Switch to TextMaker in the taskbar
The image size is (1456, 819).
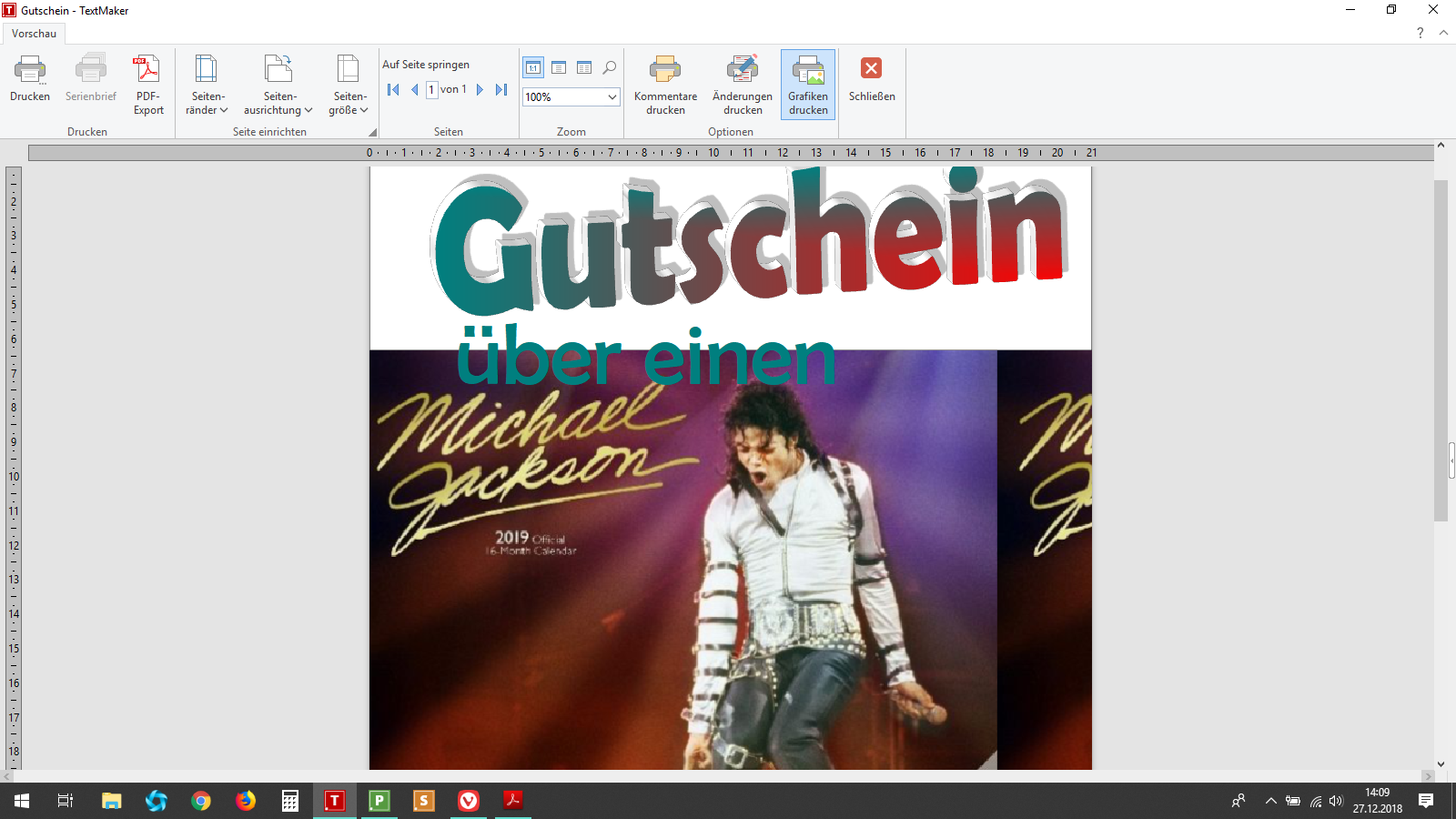click(335, 801)
